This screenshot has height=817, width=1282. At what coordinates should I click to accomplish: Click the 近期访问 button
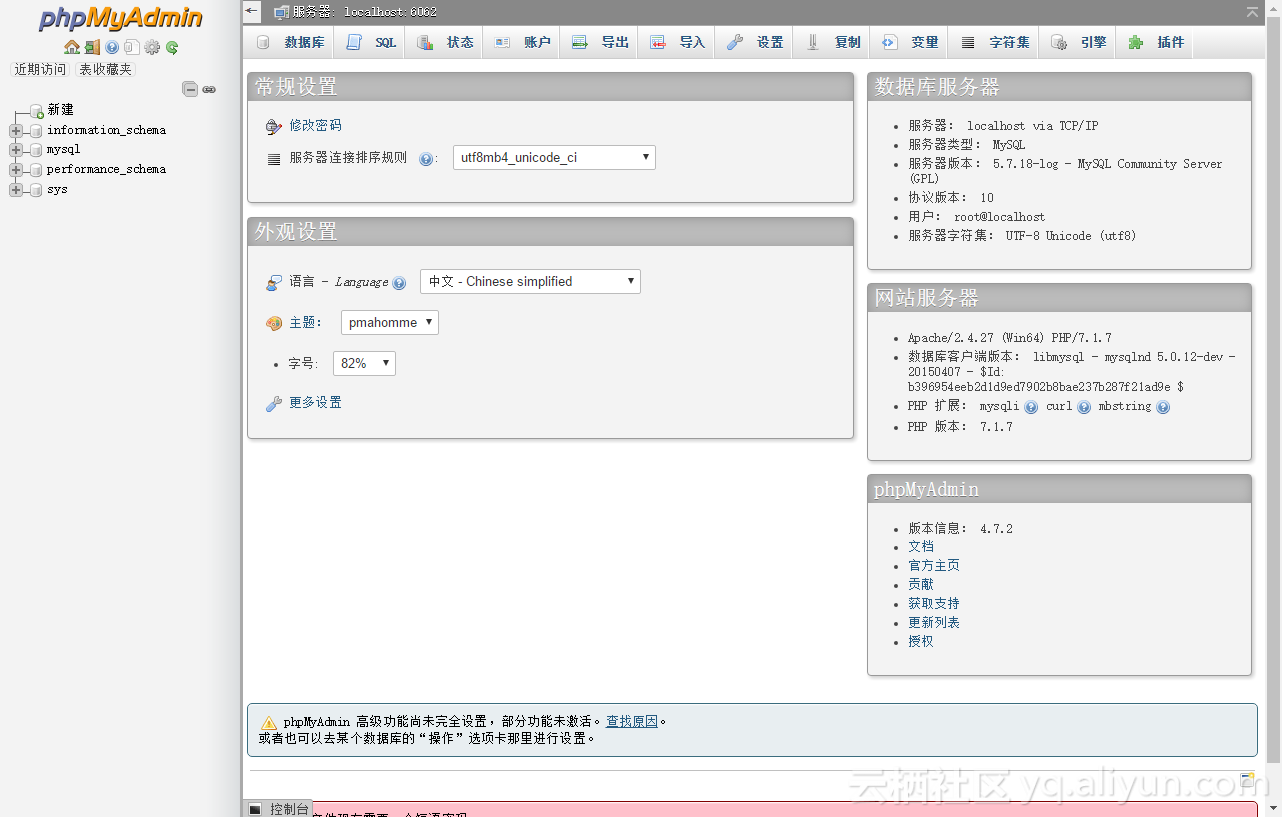coord(40,69)
